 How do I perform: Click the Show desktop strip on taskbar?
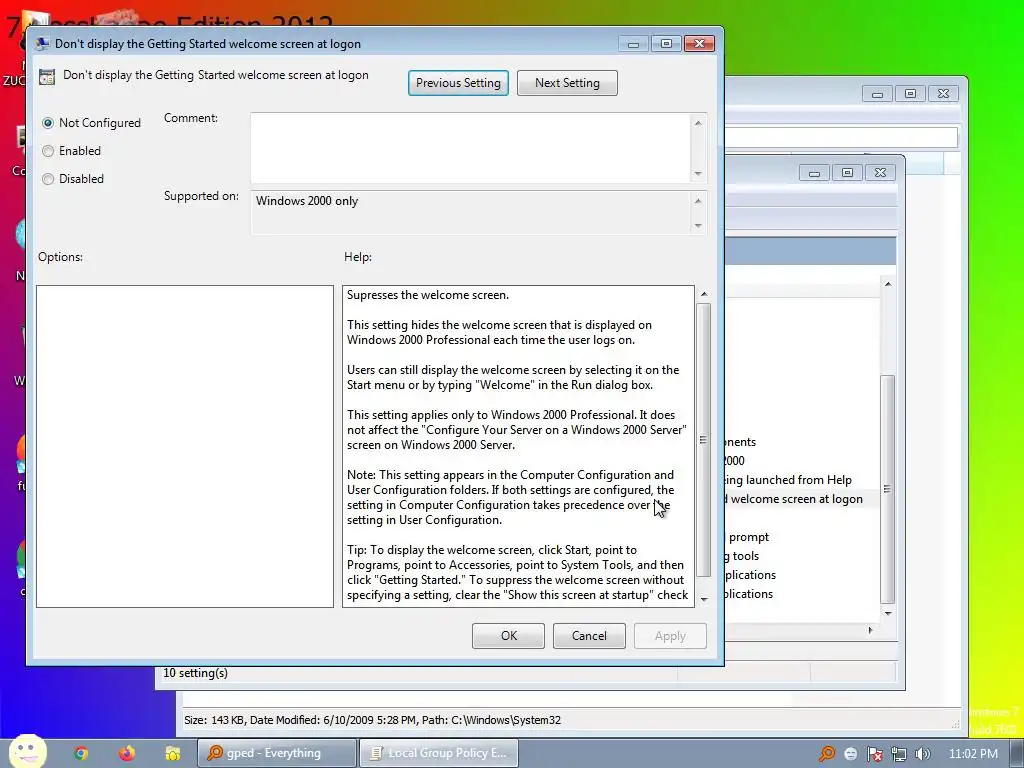point(1017,753)
